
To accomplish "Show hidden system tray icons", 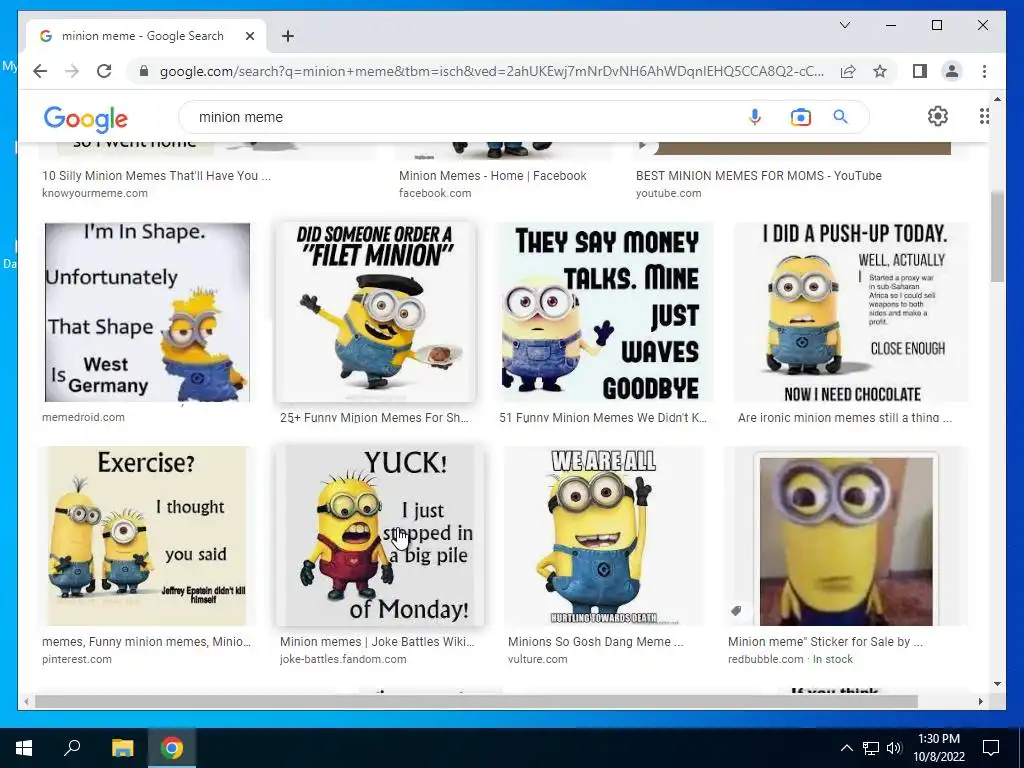I will [x=846, y=748].
